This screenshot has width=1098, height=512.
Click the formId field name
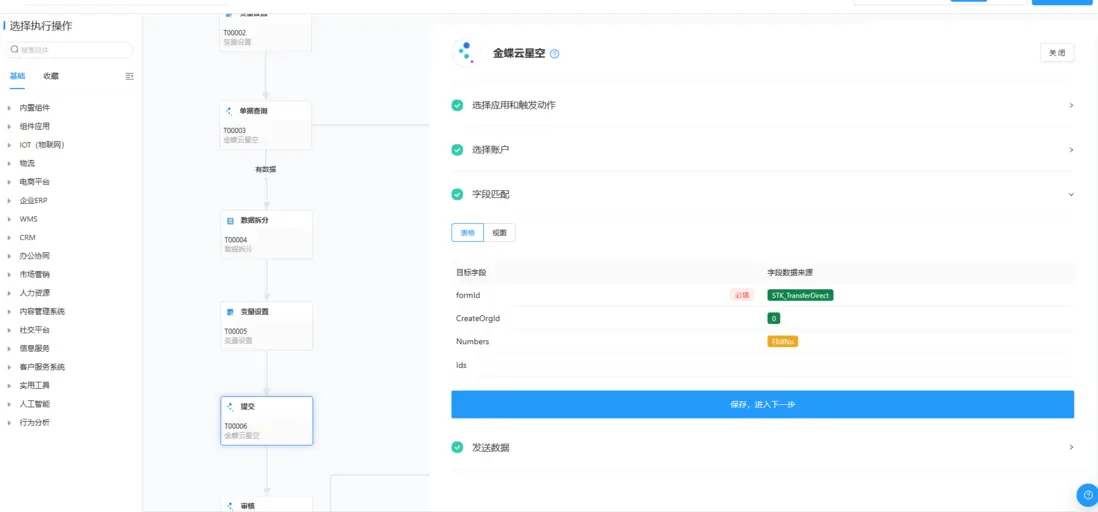point(468,296)
